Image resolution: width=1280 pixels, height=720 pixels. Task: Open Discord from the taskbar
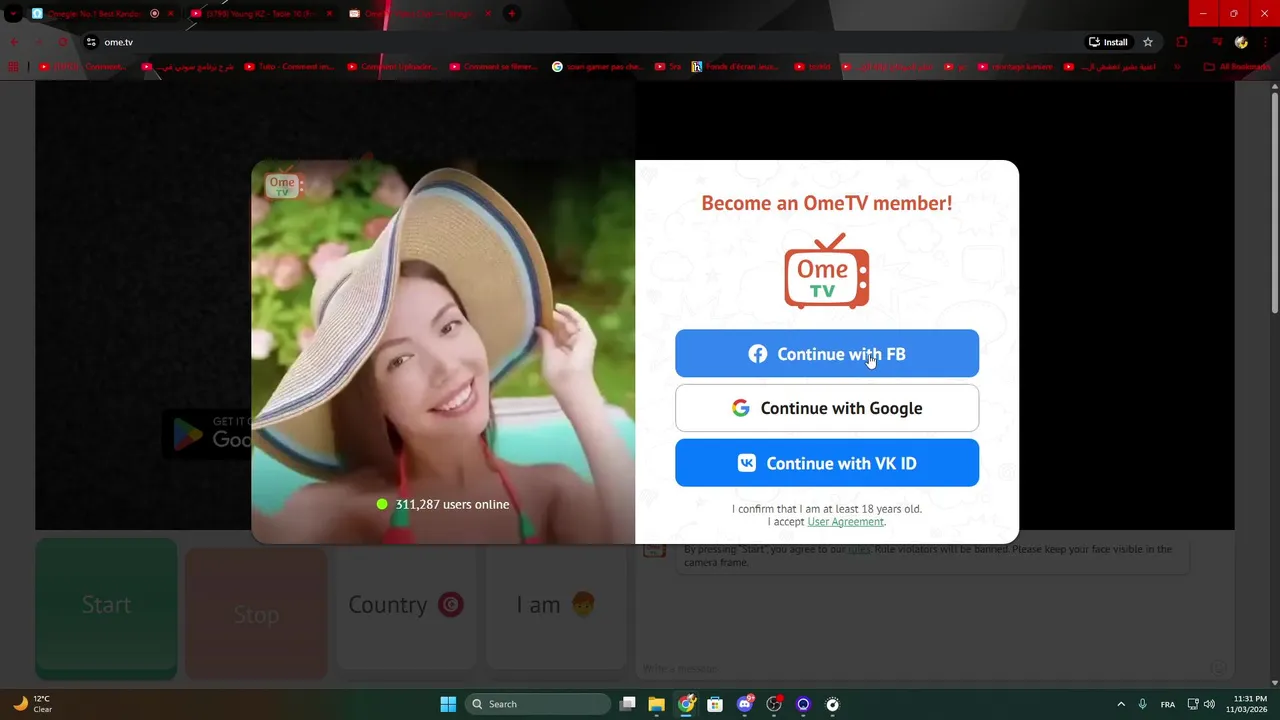click(745, 704)
